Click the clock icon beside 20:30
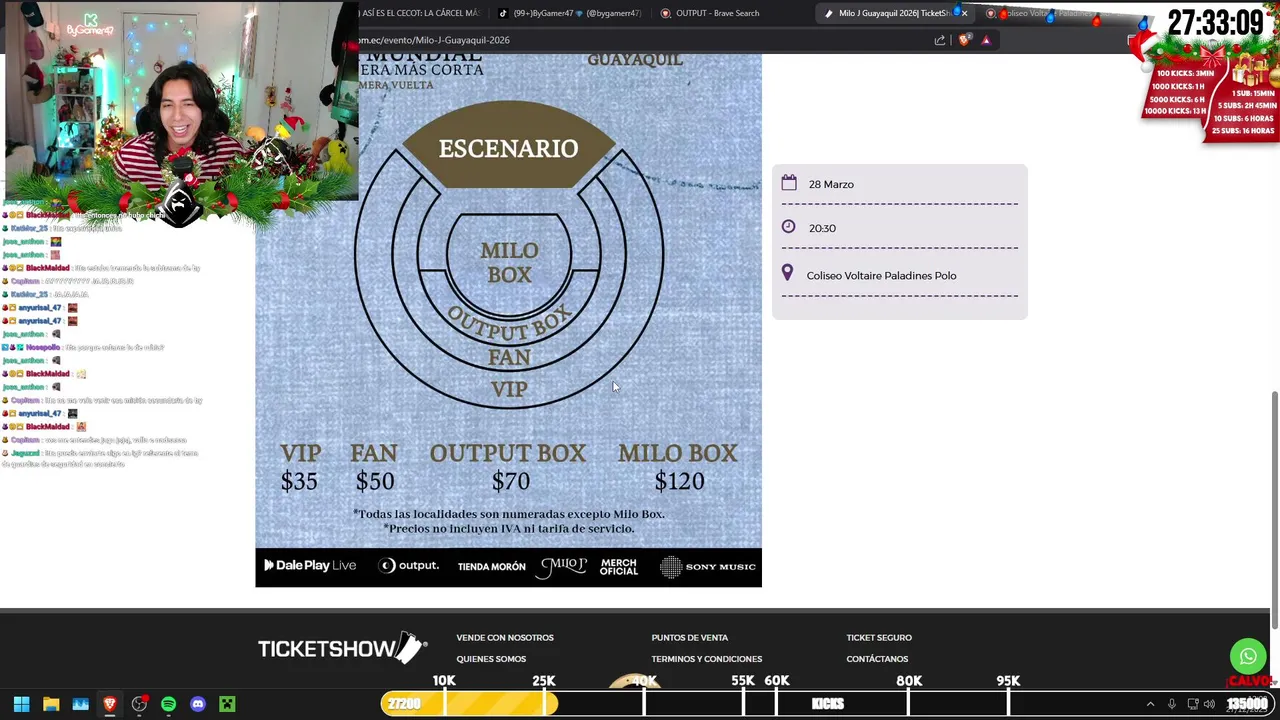 click(788, 227)
